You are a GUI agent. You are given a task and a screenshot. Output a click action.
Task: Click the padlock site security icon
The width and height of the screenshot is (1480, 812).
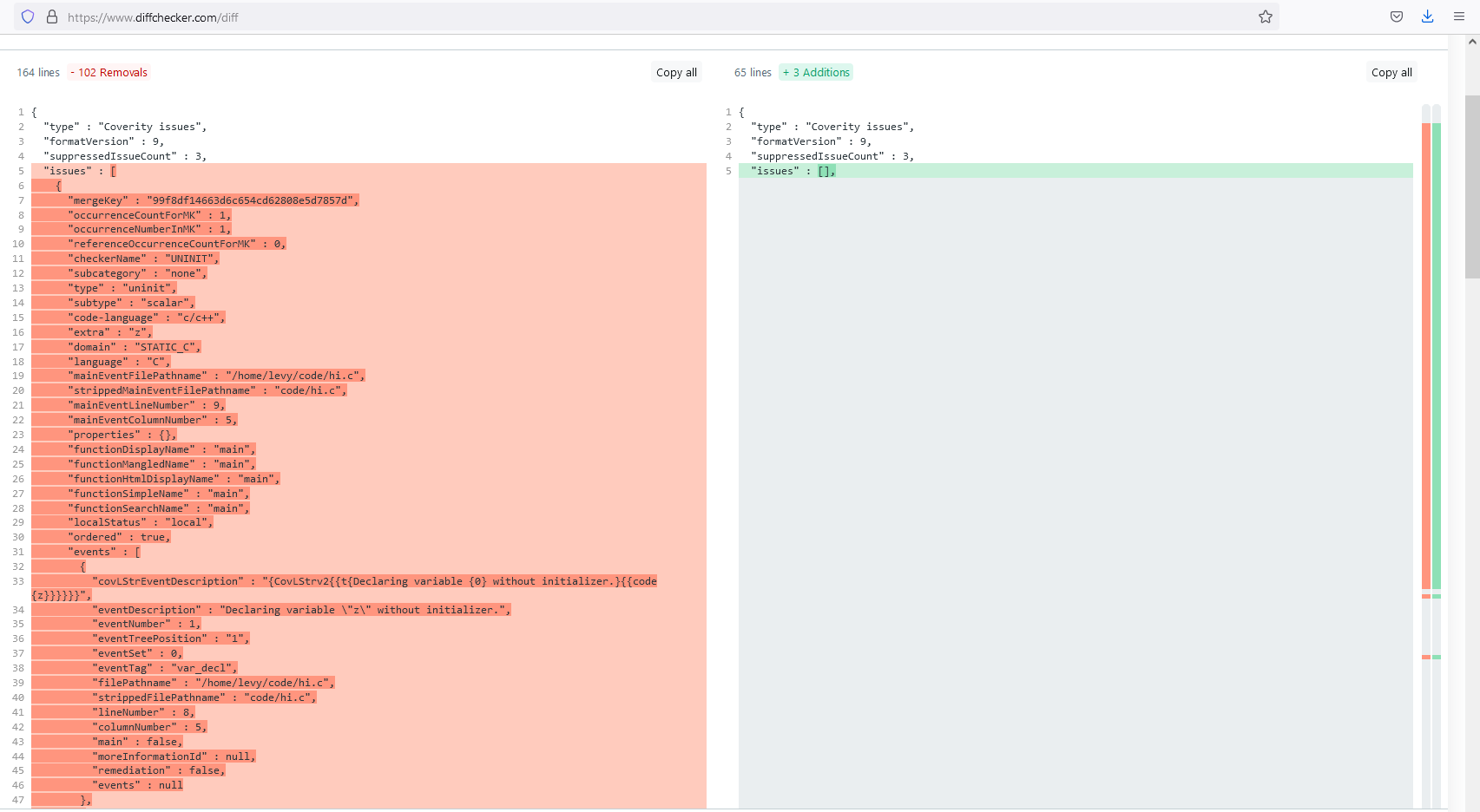click(52, 16)
